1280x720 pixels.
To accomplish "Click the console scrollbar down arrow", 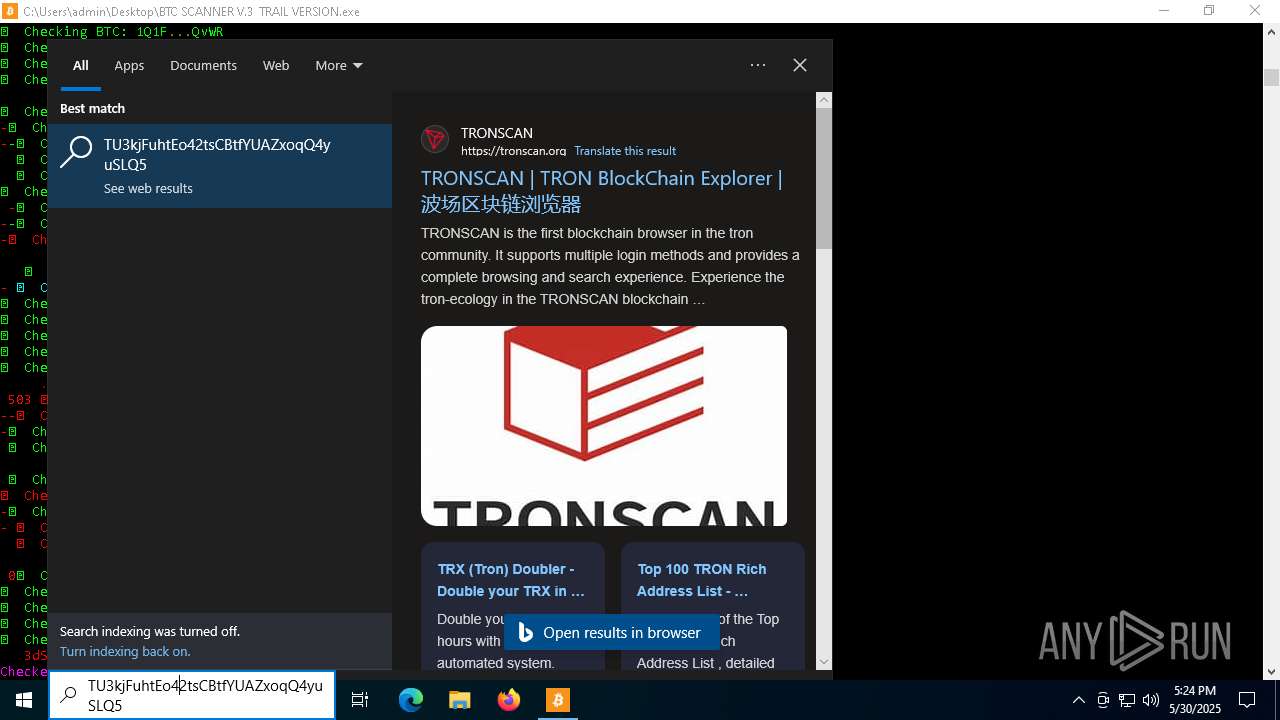I will point(1271,672).
